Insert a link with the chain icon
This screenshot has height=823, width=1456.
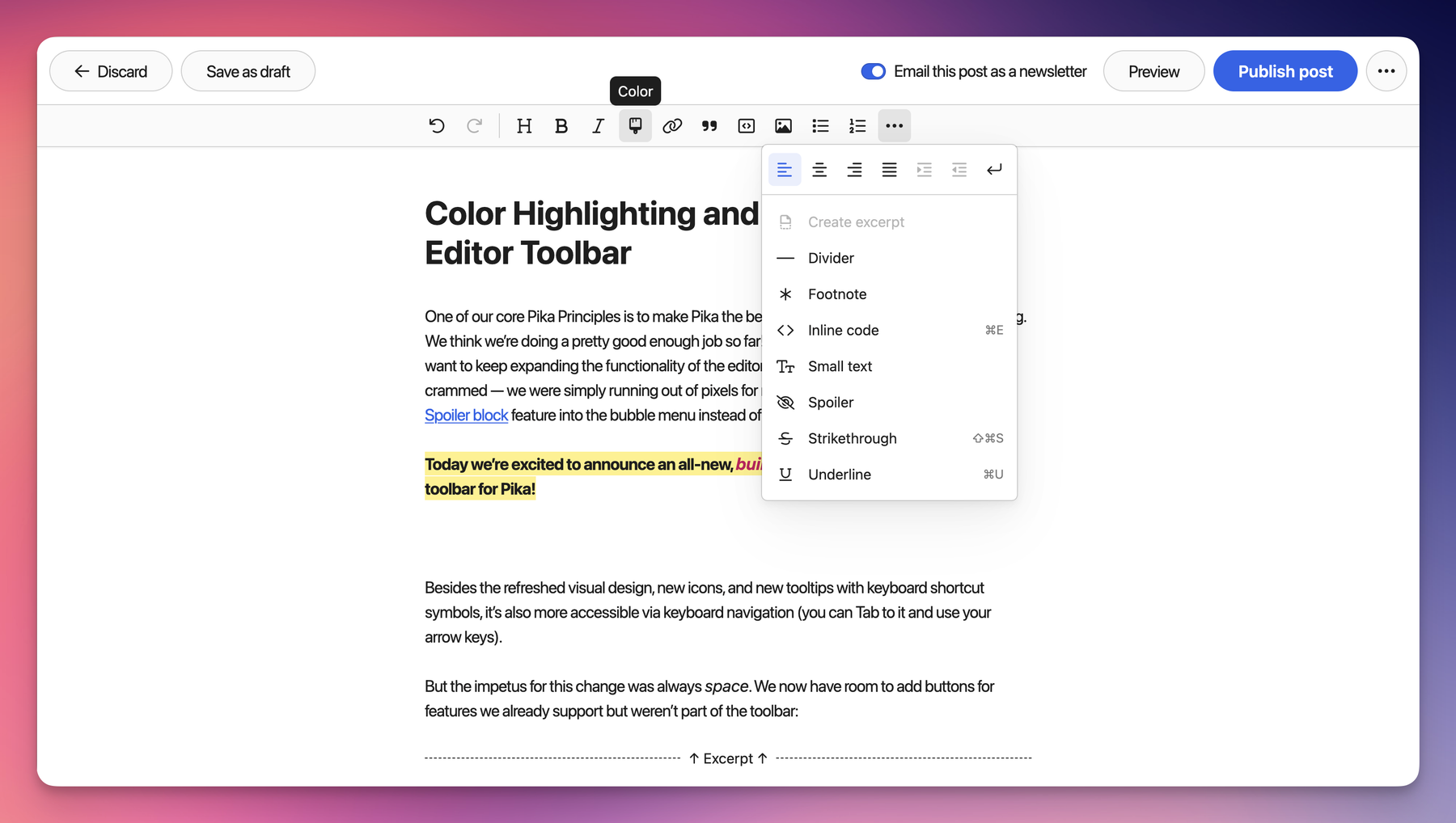tap(672, 125)
